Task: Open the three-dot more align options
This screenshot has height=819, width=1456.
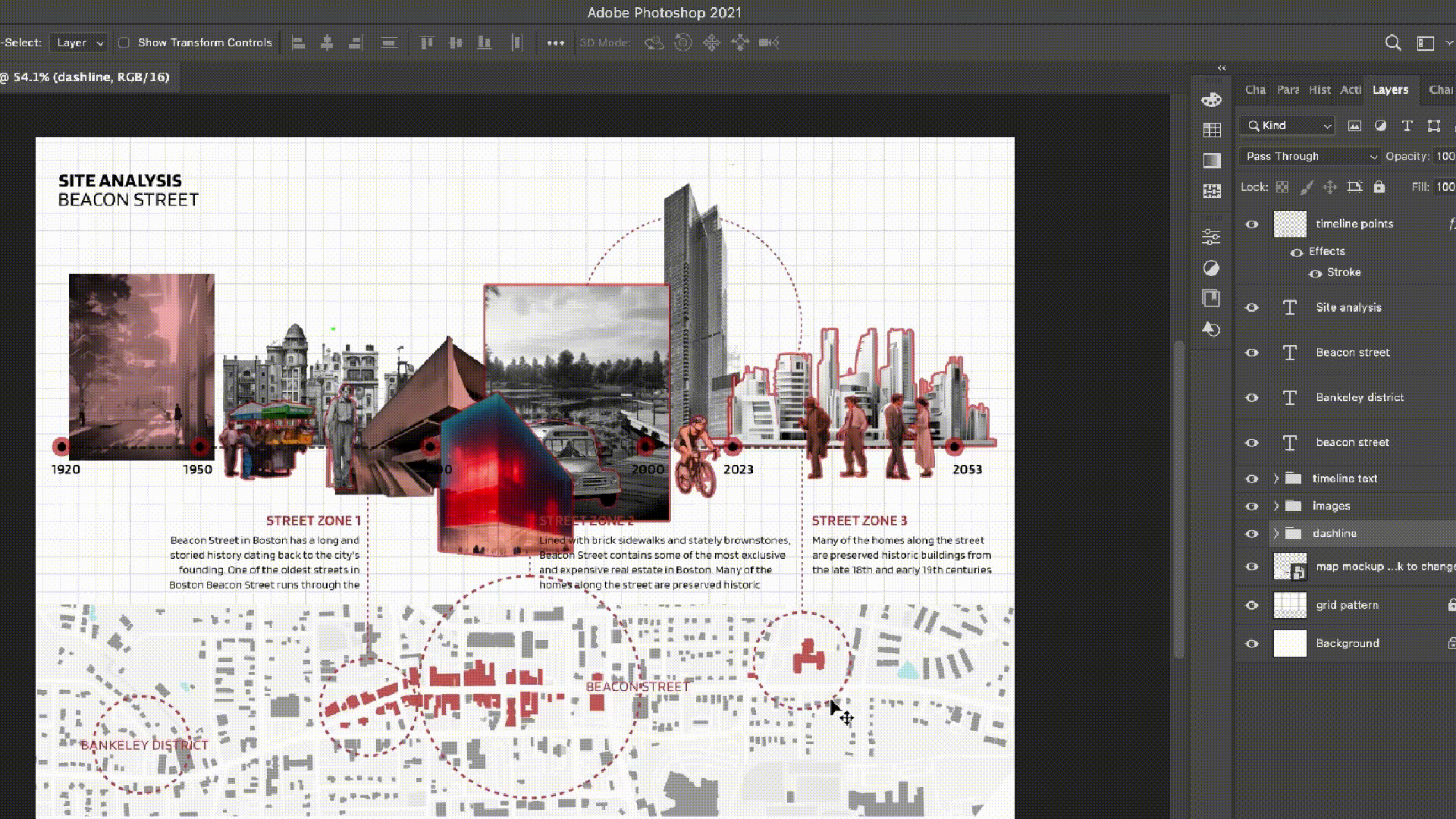Action: point(555,43)
